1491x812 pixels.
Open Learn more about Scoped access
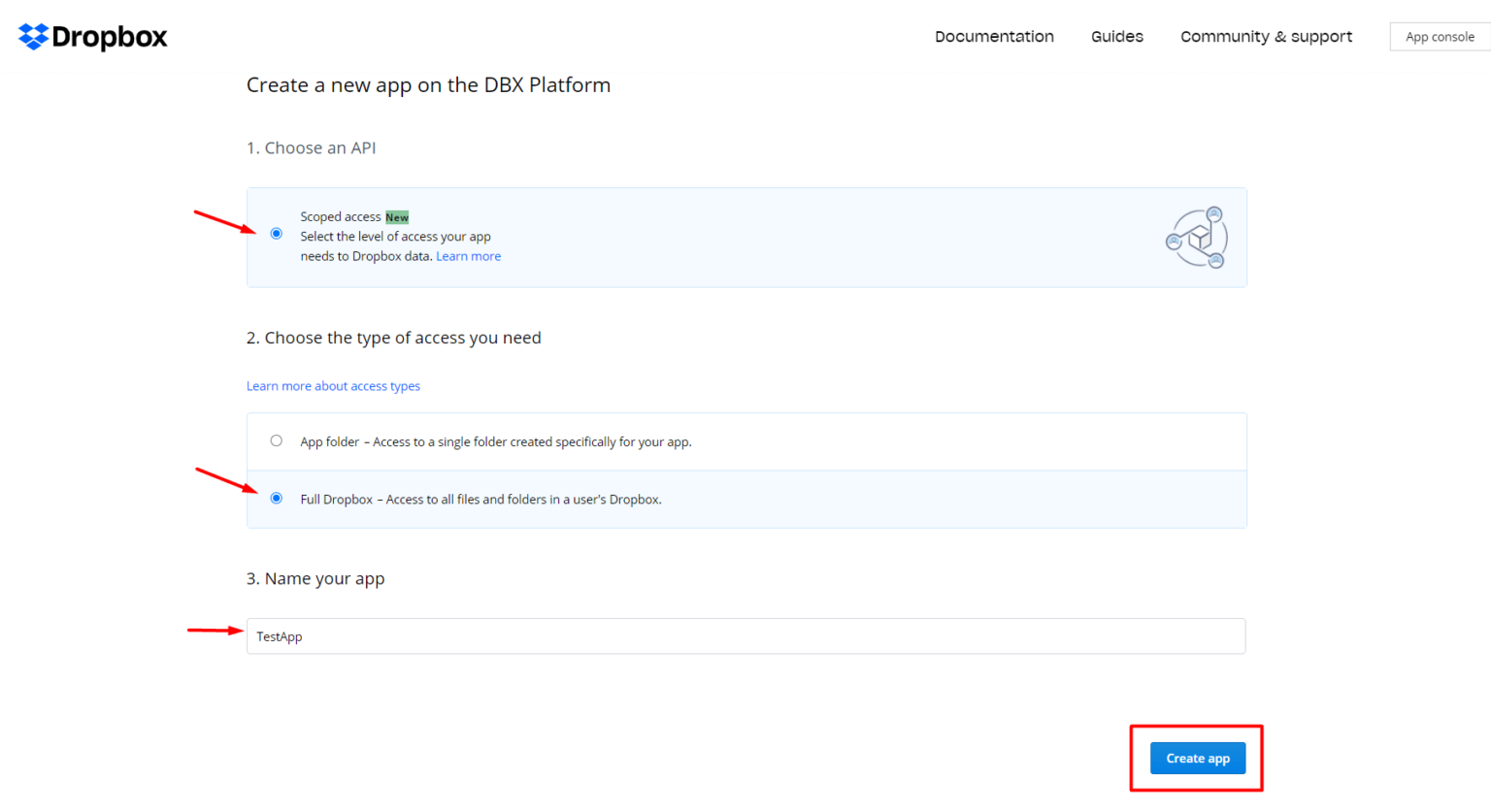[x=468, y=255]
